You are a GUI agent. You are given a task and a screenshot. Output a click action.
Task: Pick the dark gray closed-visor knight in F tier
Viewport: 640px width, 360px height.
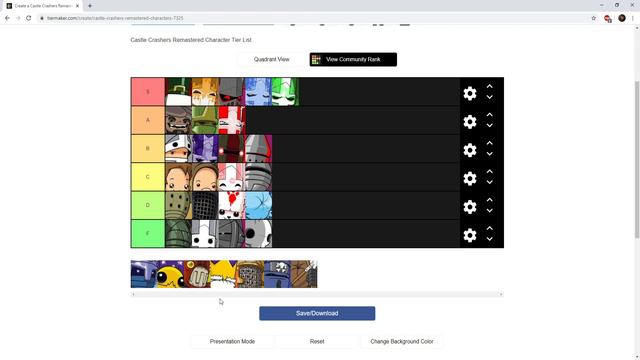click(231, 233)
